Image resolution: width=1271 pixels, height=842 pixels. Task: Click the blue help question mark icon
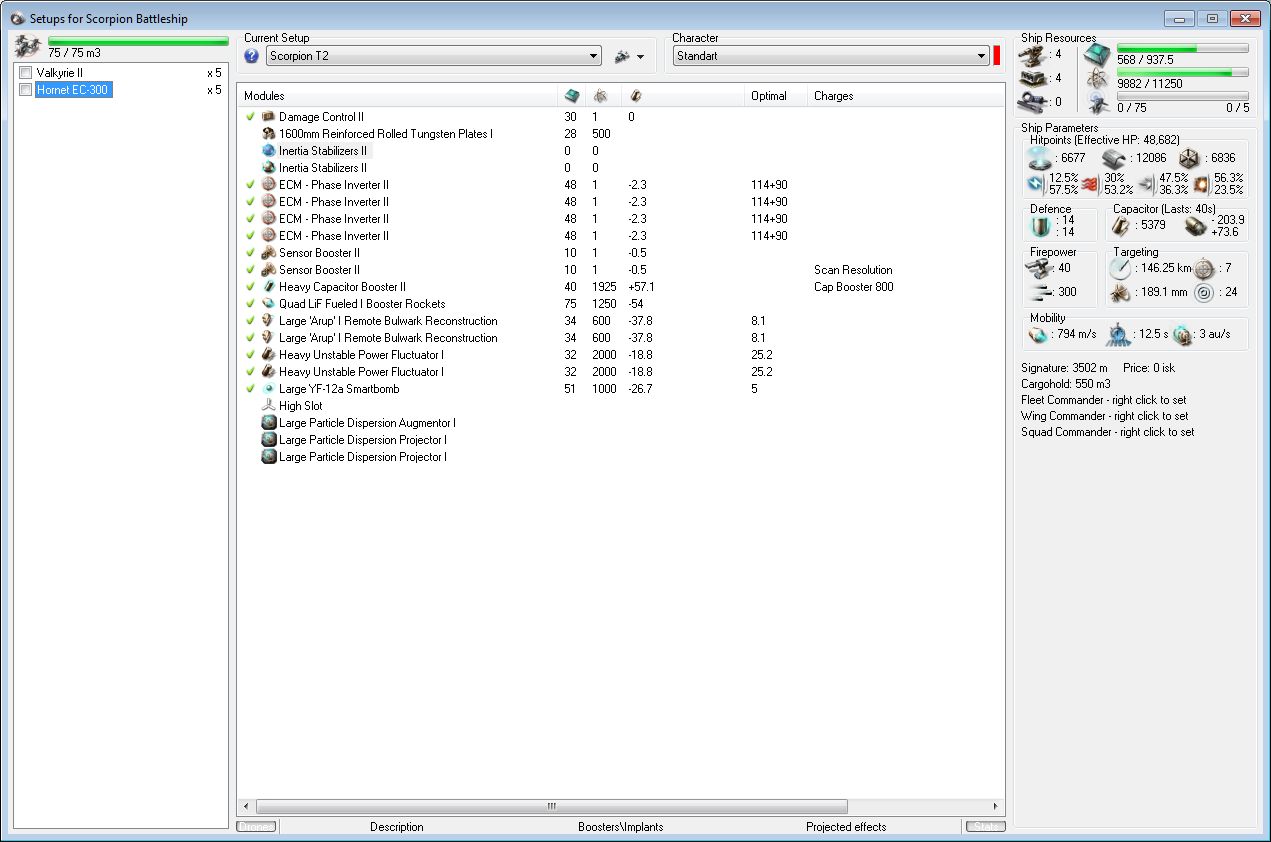tap(252, 56)
